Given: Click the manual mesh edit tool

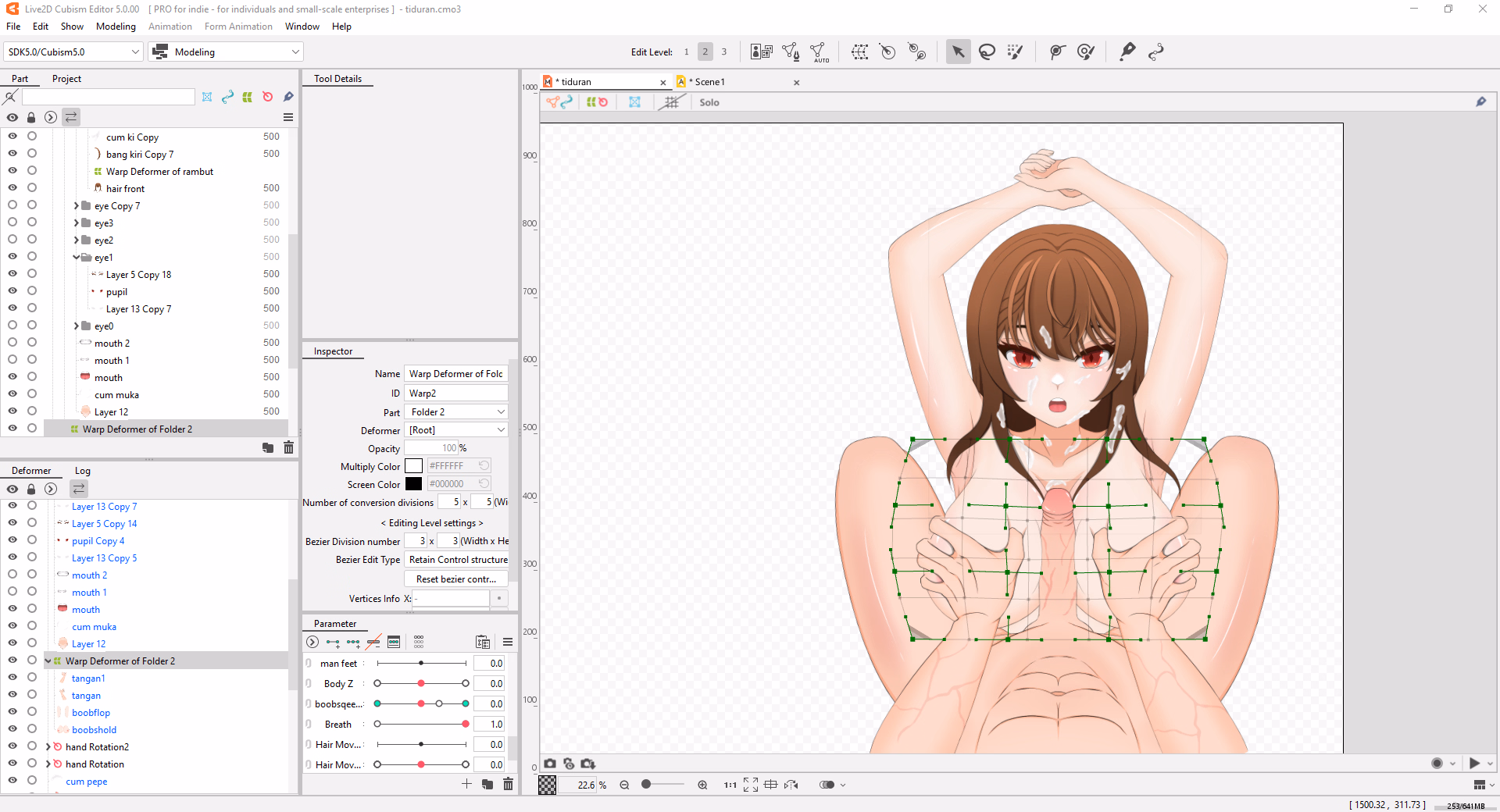Looking at the screenshot, I should click(790, 52).
